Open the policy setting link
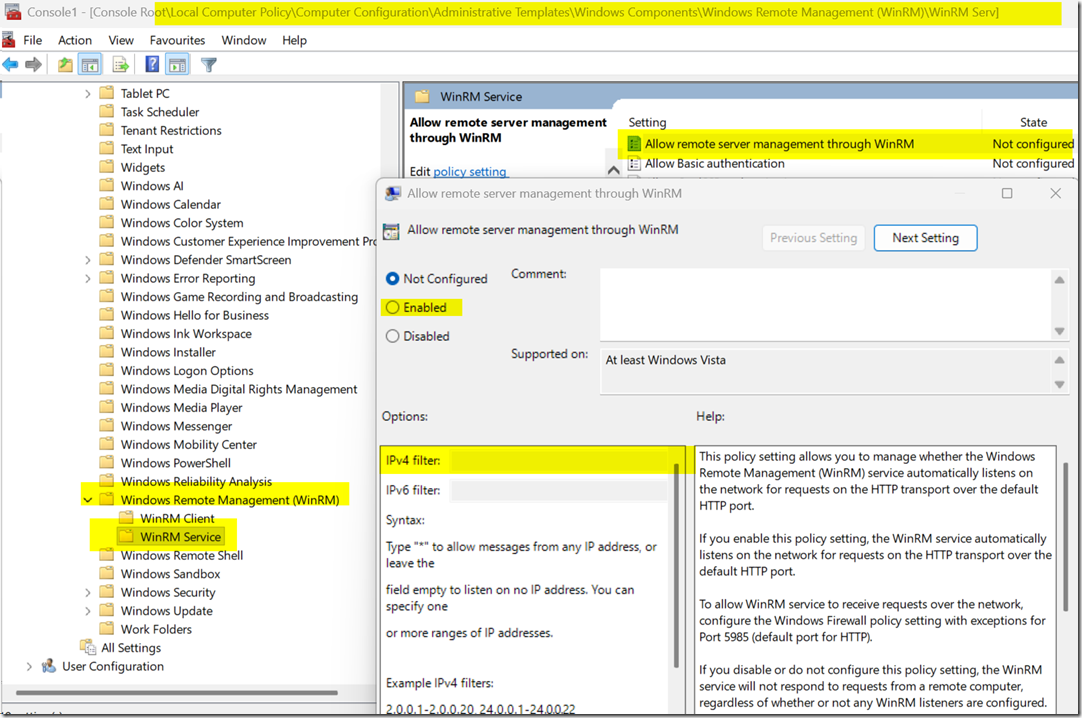This screenshot has width=1082, height=718. coord(469,171)
